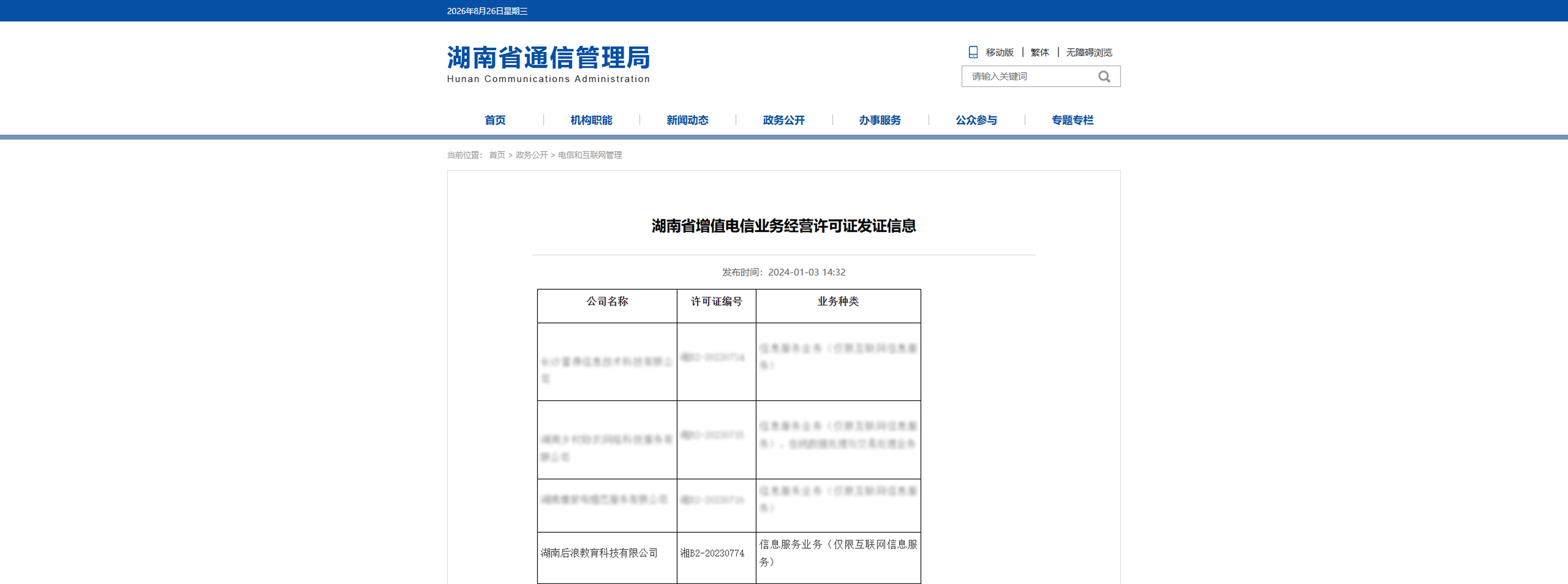Click 首页 in the breadcrumb trail
Screen dimensions: 1568x584
point(497,155)
